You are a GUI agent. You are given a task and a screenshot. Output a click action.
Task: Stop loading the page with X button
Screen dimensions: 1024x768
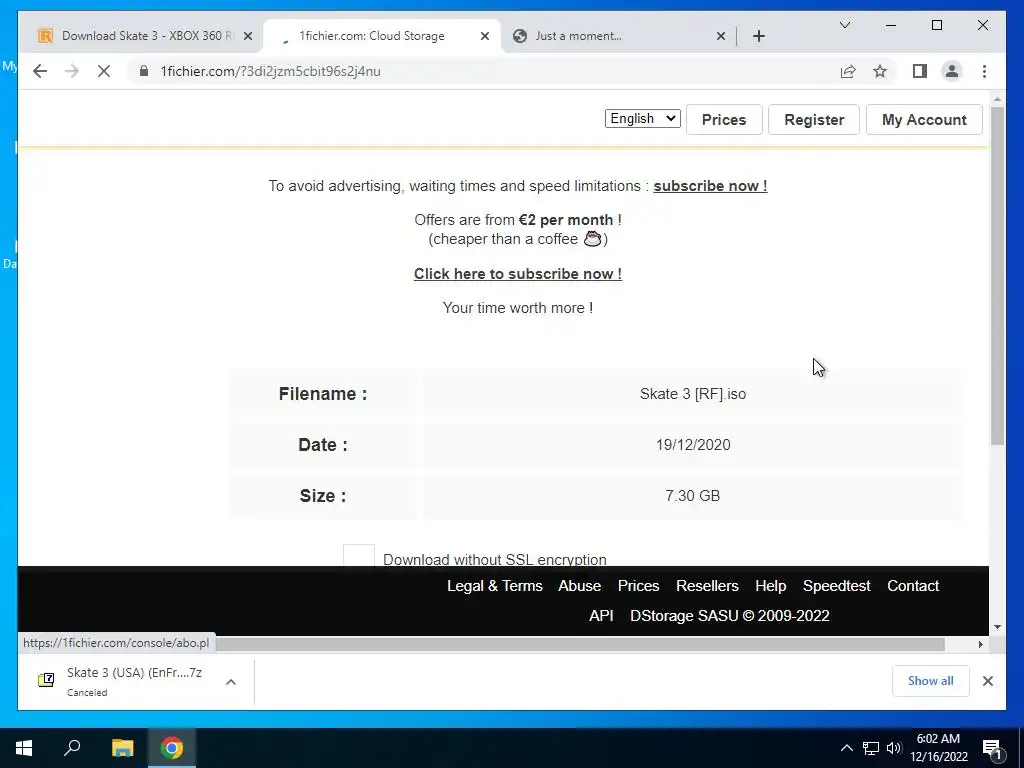pyautogui.click(x=104, y=71)
